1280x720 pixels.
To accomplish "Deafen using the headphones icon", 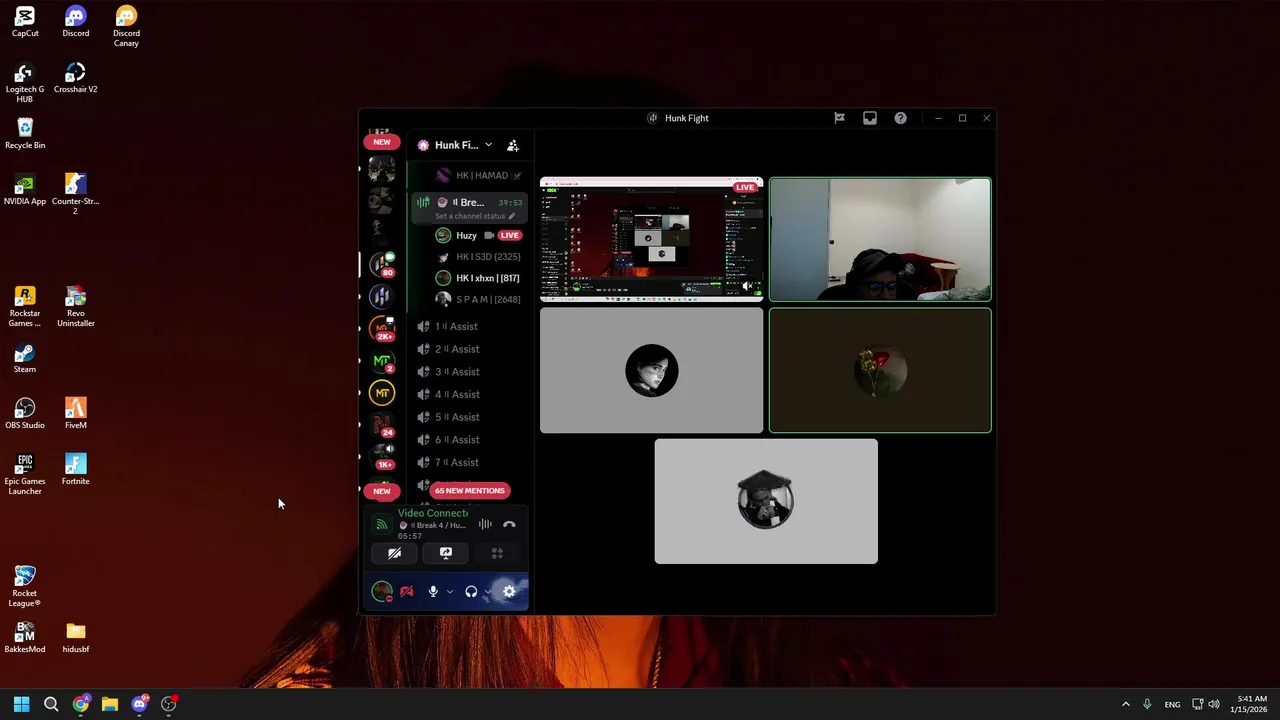I will pyautogui.click(x=471, y=592).
